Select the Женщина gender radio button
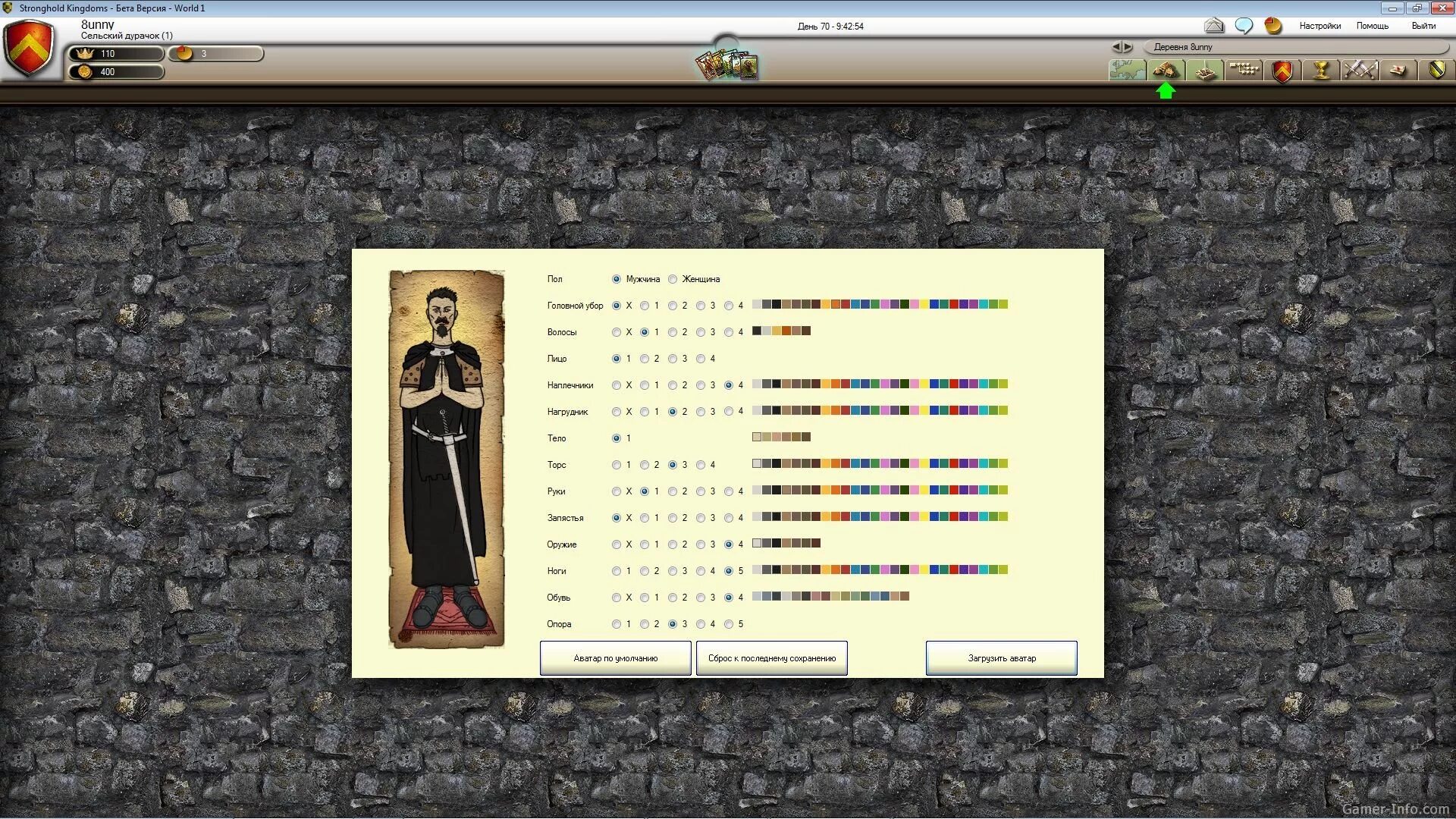 click(673, 279)
